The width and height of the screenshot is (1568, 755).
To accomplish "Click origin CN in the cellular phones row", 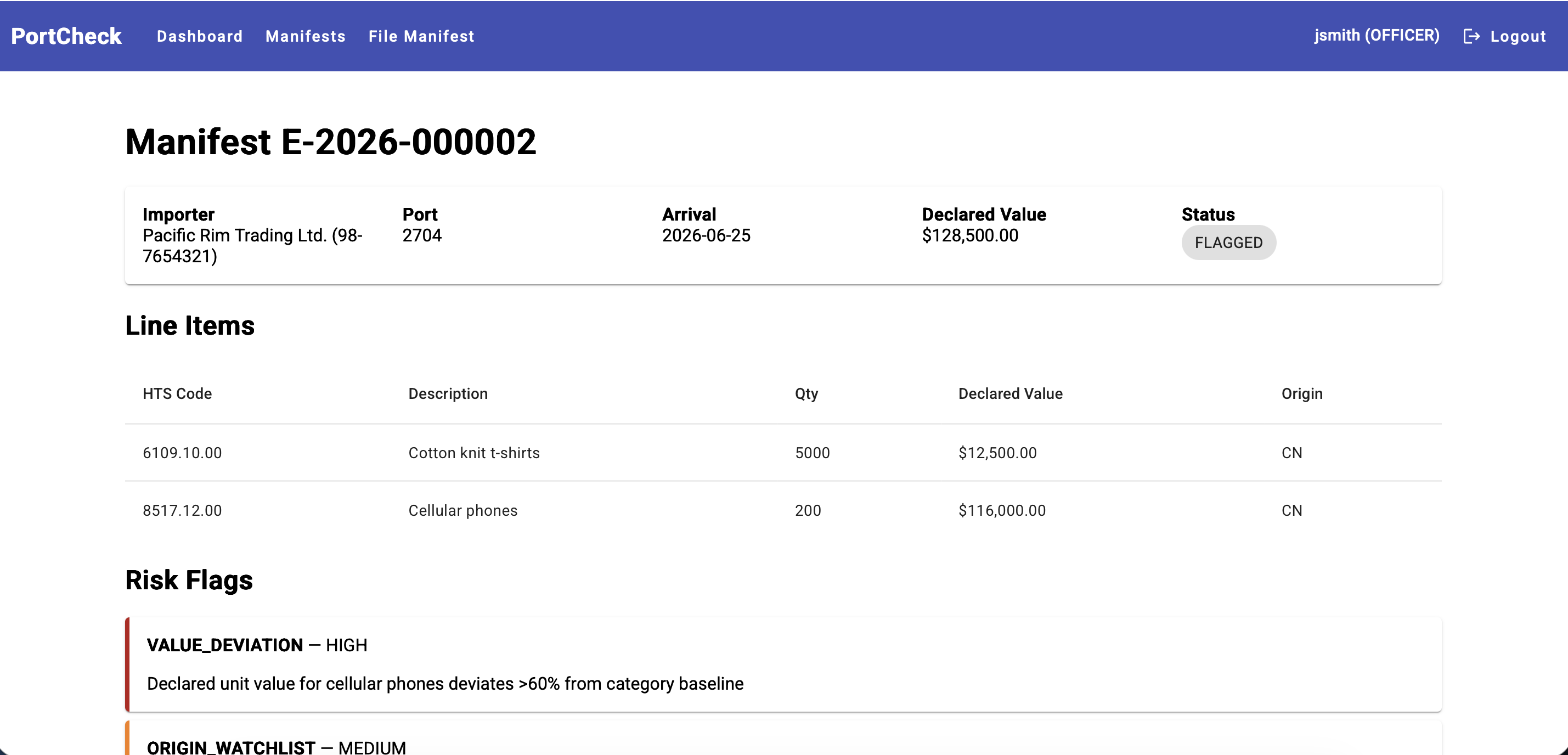I will pos(1291,510).
